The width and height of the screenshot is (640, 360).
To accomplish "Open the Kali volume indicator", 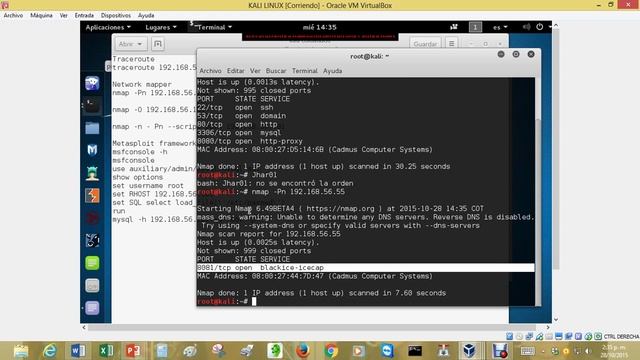I will (x=526, y=27).
